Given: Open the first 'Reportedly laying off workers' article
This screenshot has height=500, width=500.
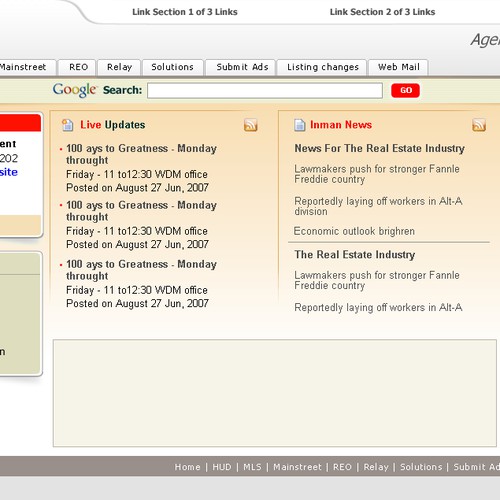Looking at the screenshot, I should [378, 206].
